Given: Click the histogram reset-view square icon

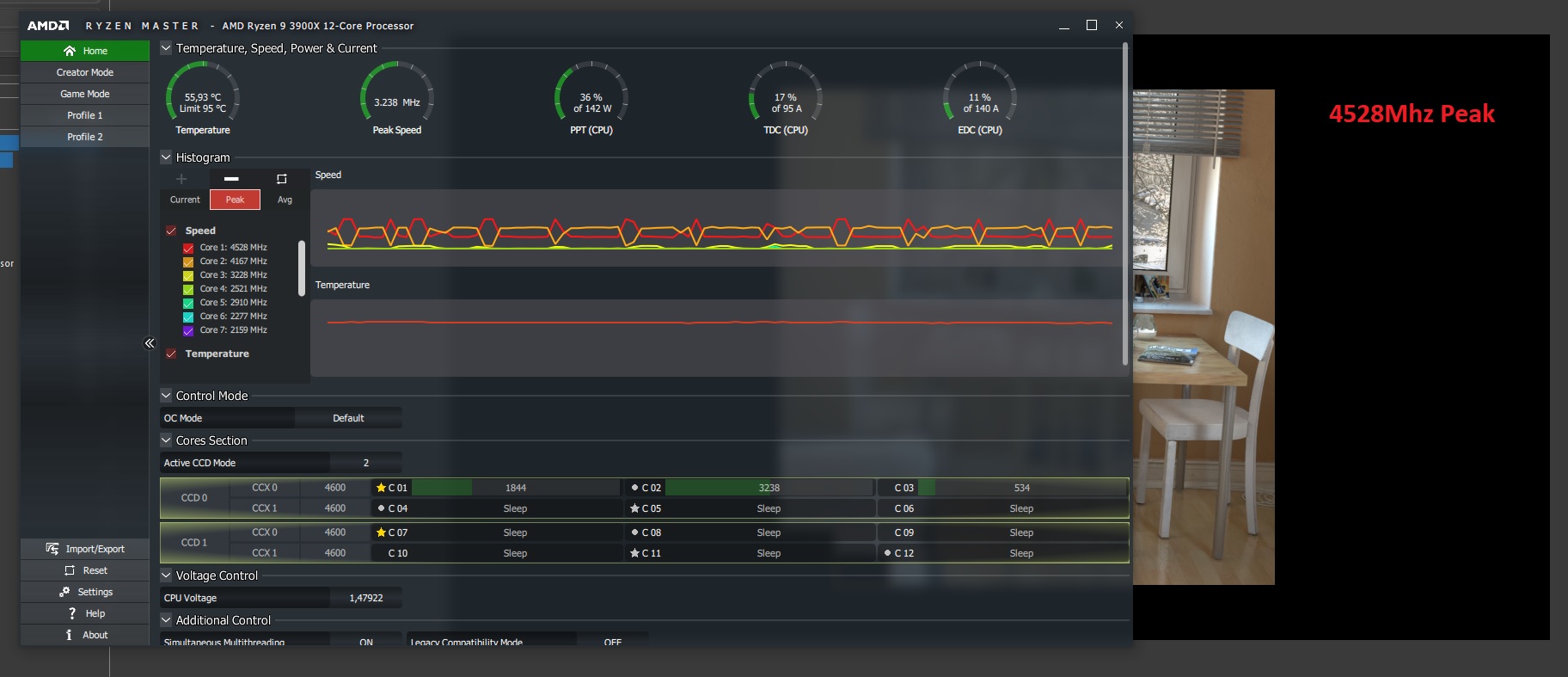Looking at the screenshot, I should pos(281,179).
